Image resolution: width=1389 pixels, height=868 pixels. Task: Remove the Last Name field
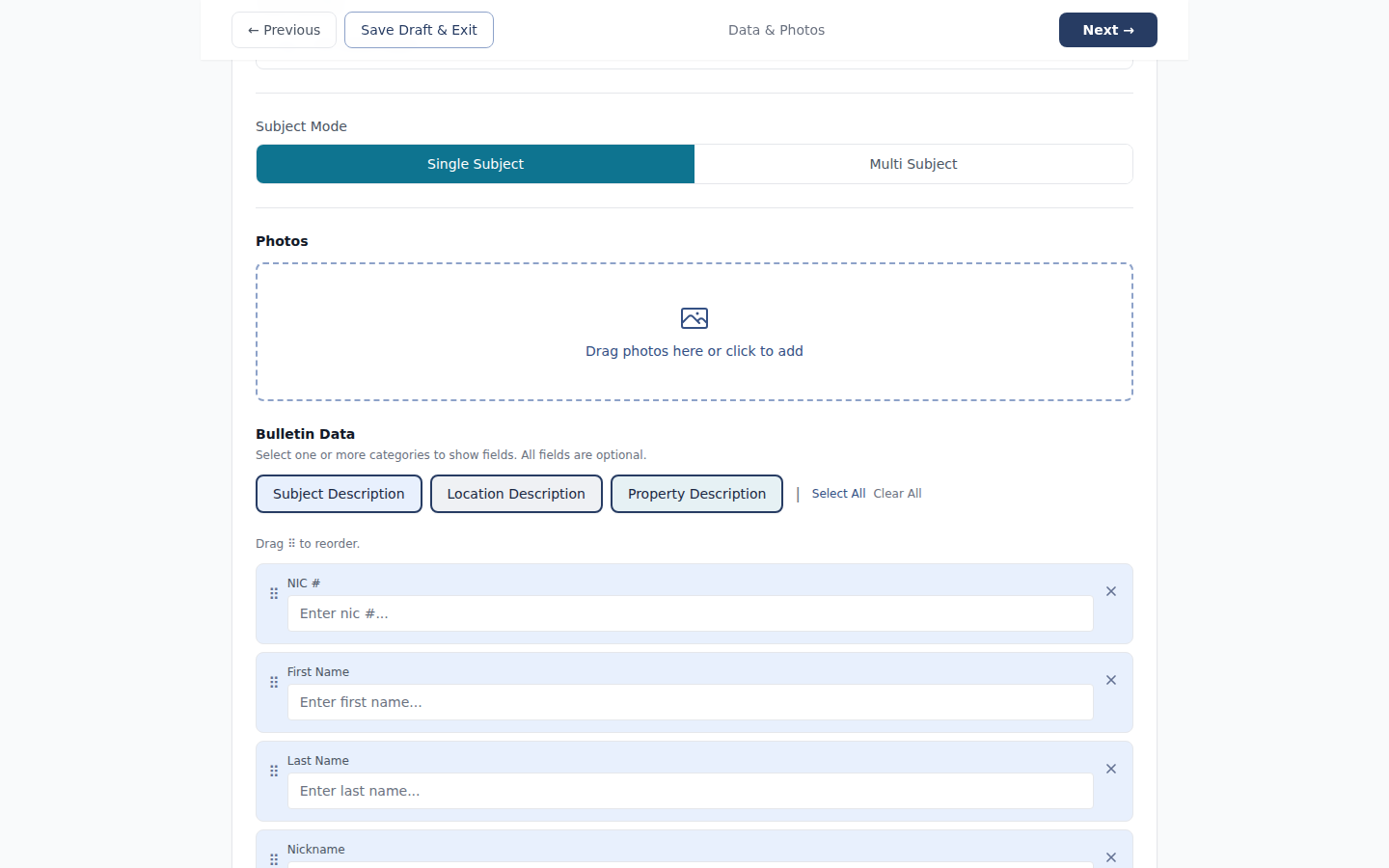coord(1111,769)
